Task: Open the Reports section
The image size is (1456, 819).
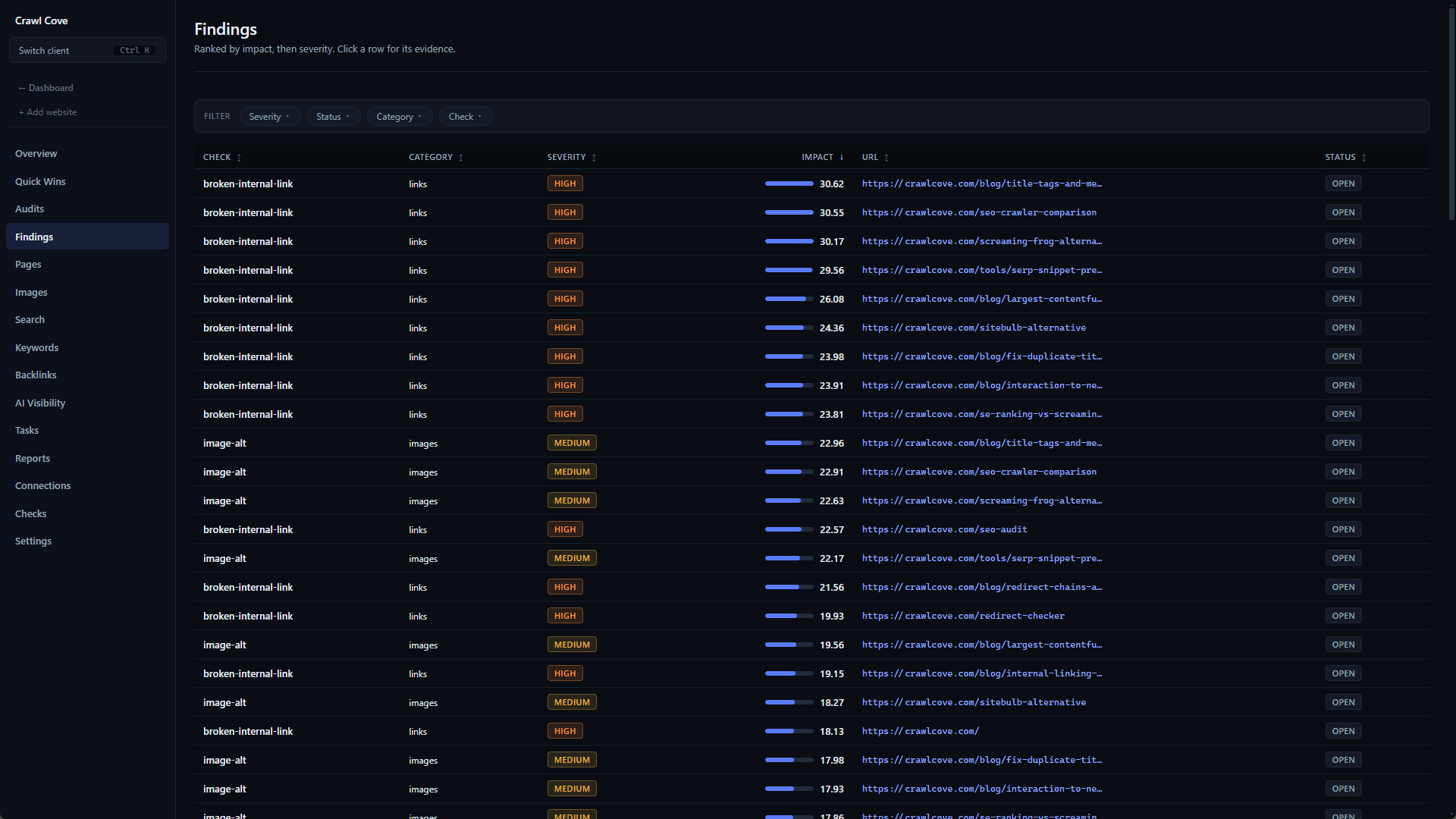Action: coord(87,458)
